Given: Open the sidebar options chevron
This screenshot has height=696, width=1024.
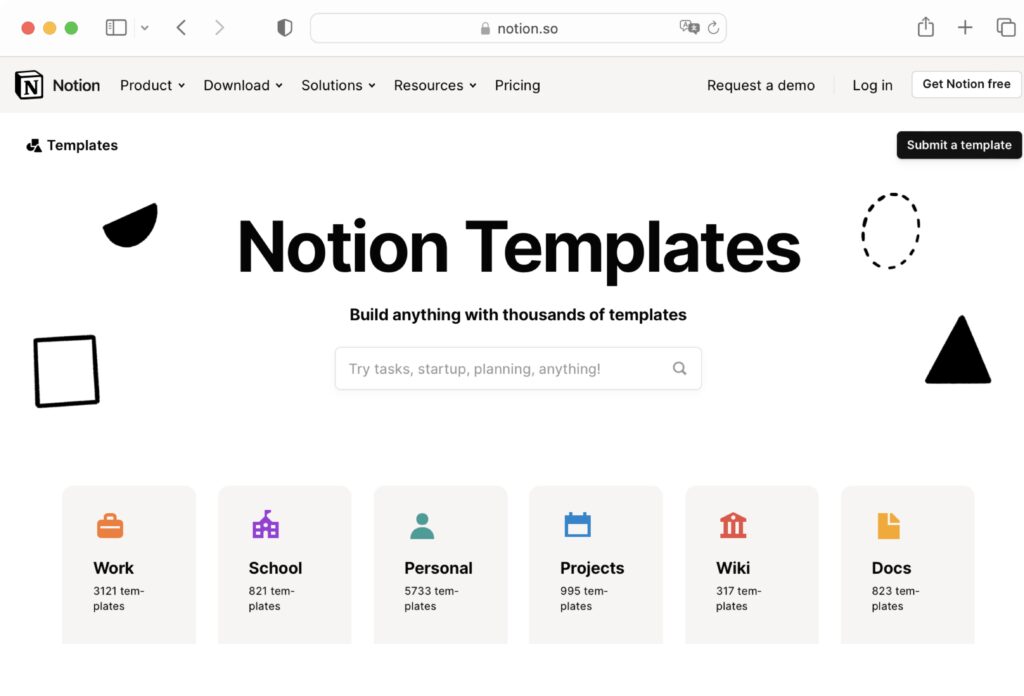Looking at the screenshot, I should click(144, 28).
